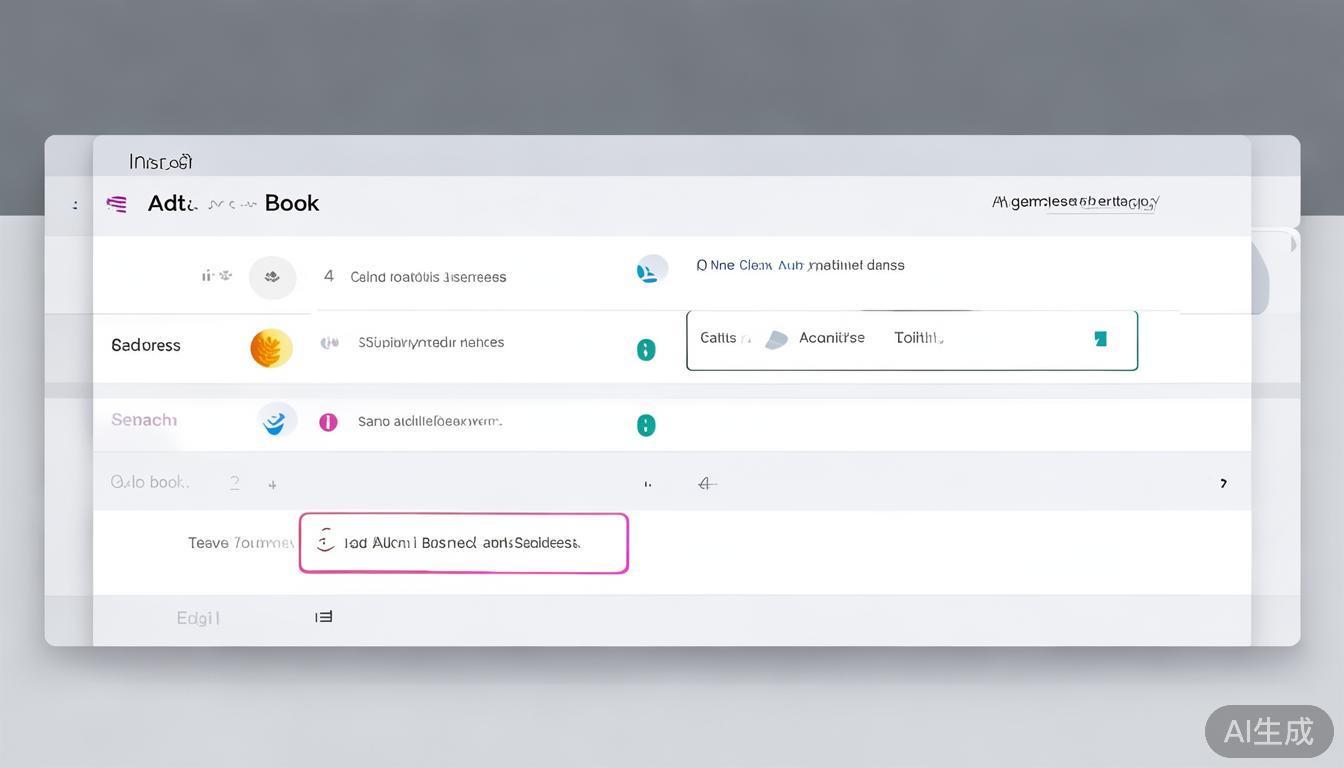Toggle the teal badge in the Senachı row
Viewport: 1344px width, 768px height.
[646, 425]
